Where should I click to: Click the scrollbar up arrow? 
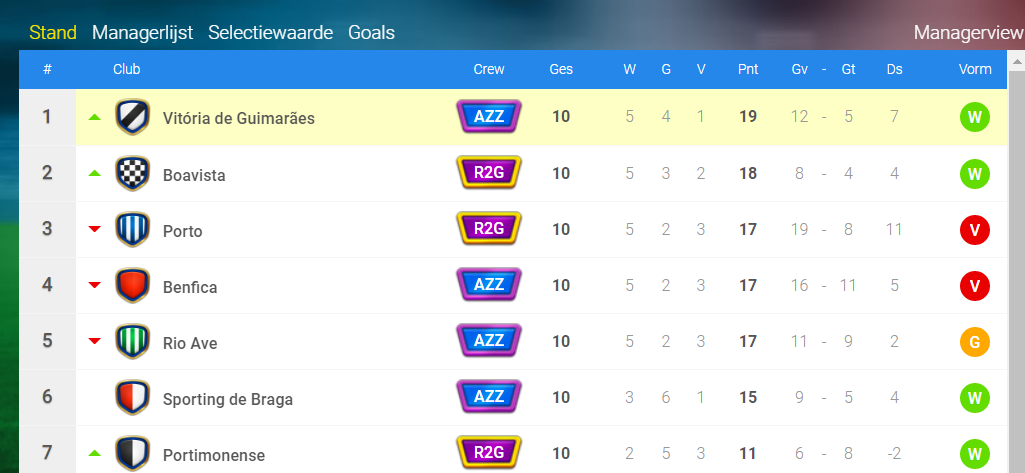click(1017, 62)
